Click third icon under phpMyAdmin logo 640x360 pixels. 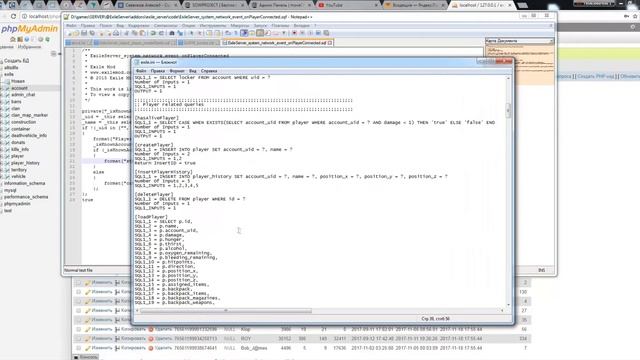click(x=27, y=39)
